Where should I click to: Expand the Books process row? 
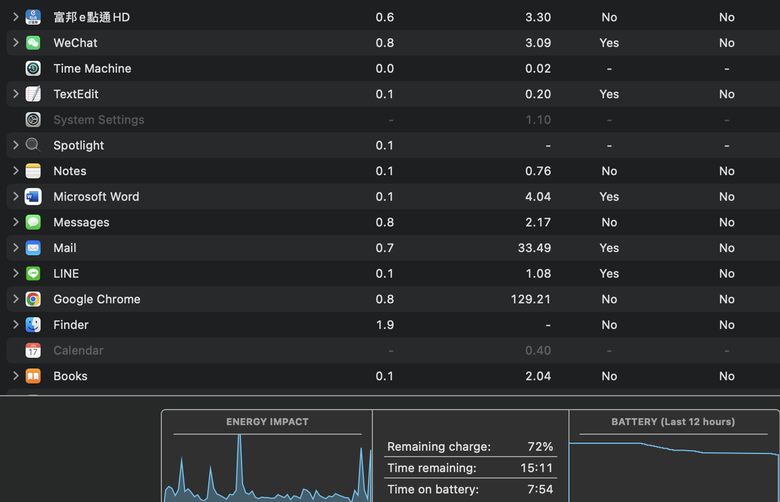coord(15,376)
